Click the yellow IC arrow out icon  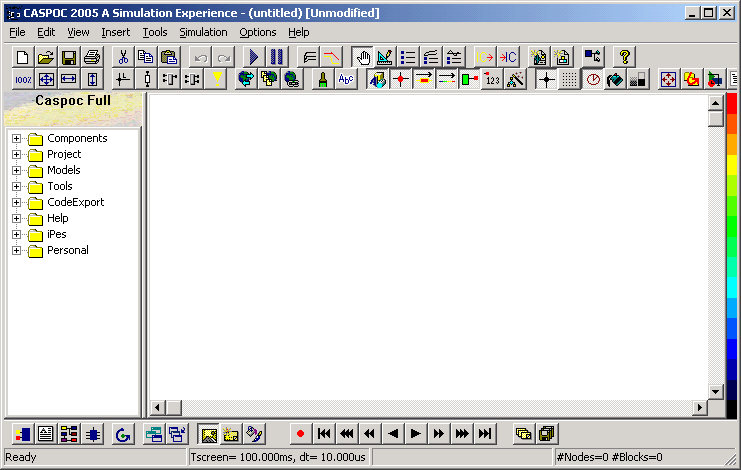(485, 57)
